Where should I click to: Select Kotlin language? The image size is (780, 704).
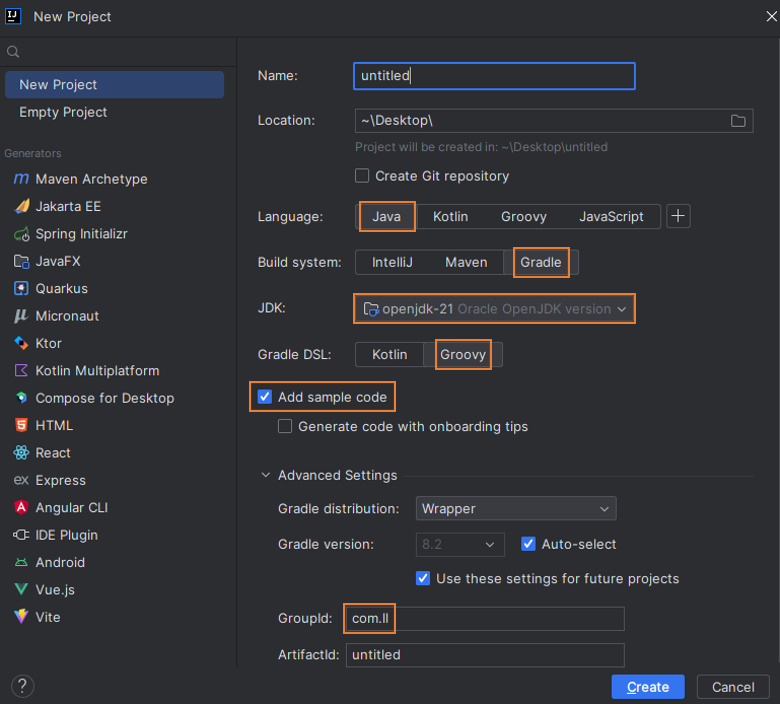pyautogui.click(x=450, y=216)
